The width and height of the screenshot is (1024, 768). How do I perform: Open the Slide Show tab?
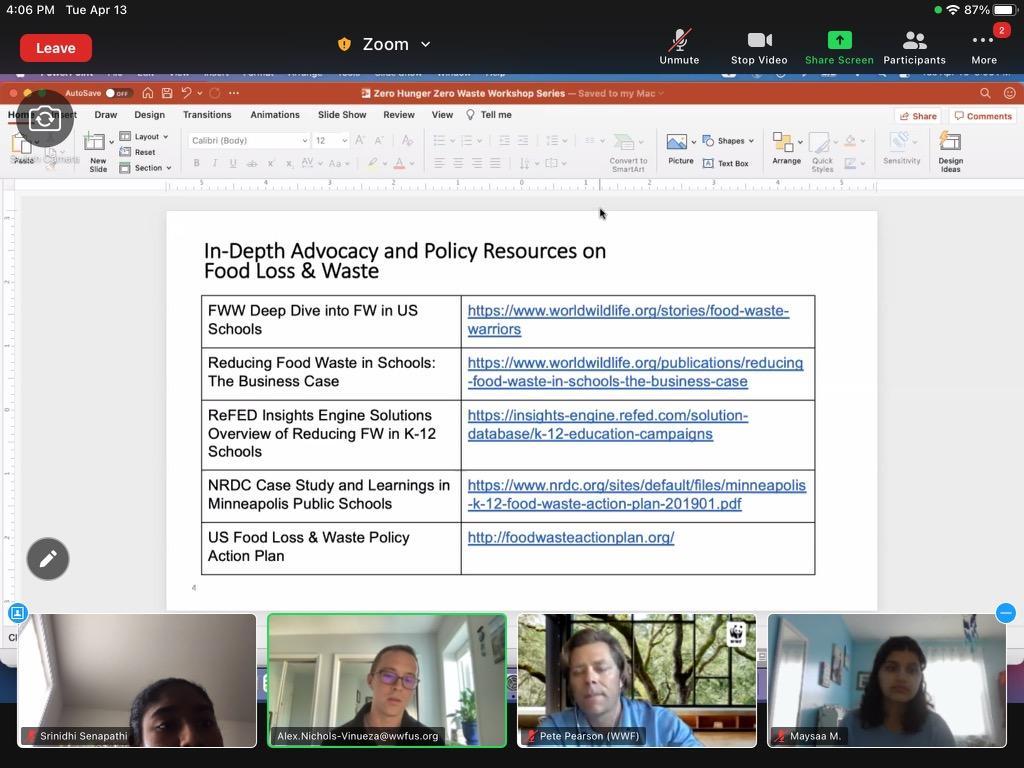click(x=341, y=115)
